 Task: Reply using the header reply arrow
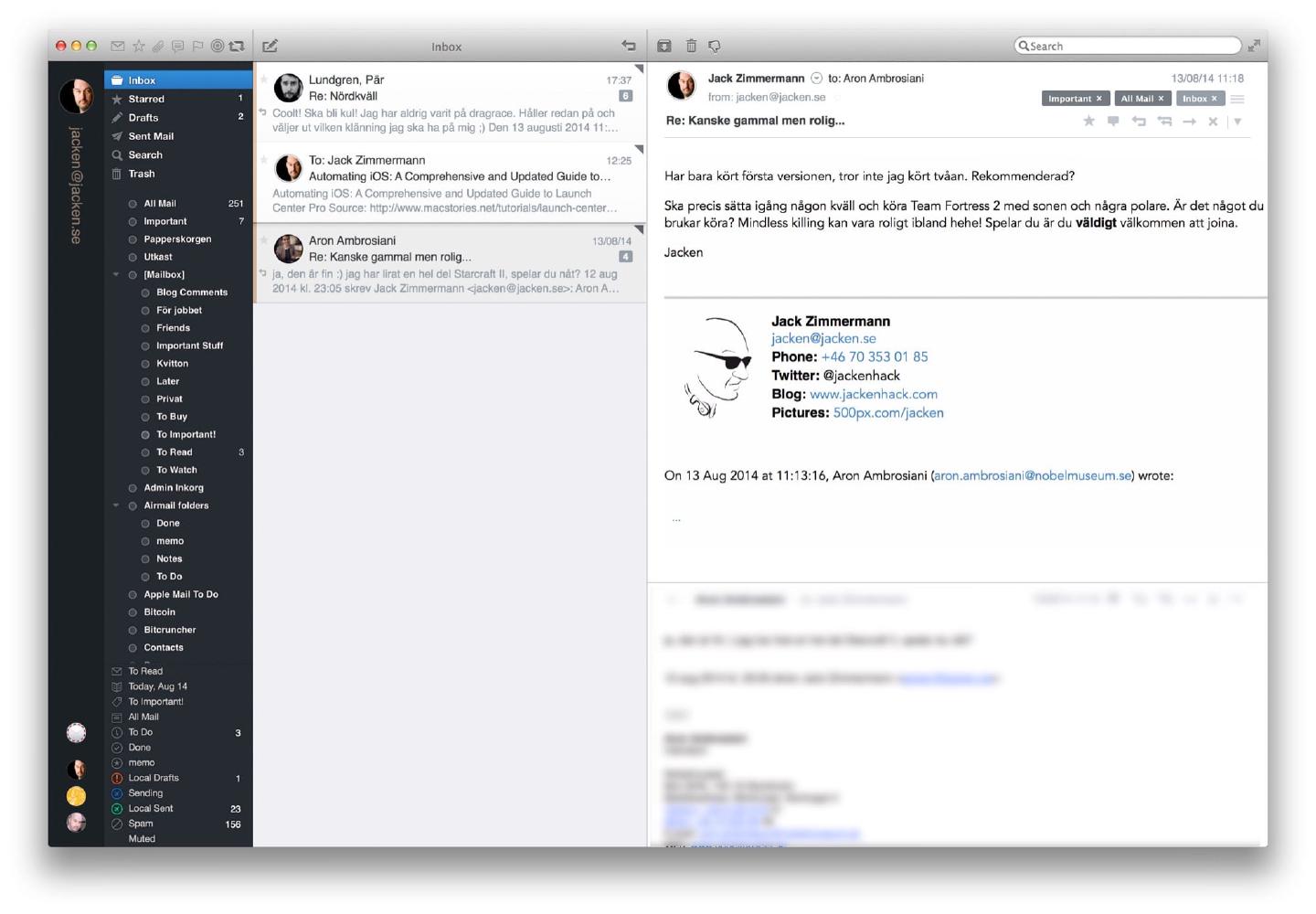click(x=1139, y=121)
